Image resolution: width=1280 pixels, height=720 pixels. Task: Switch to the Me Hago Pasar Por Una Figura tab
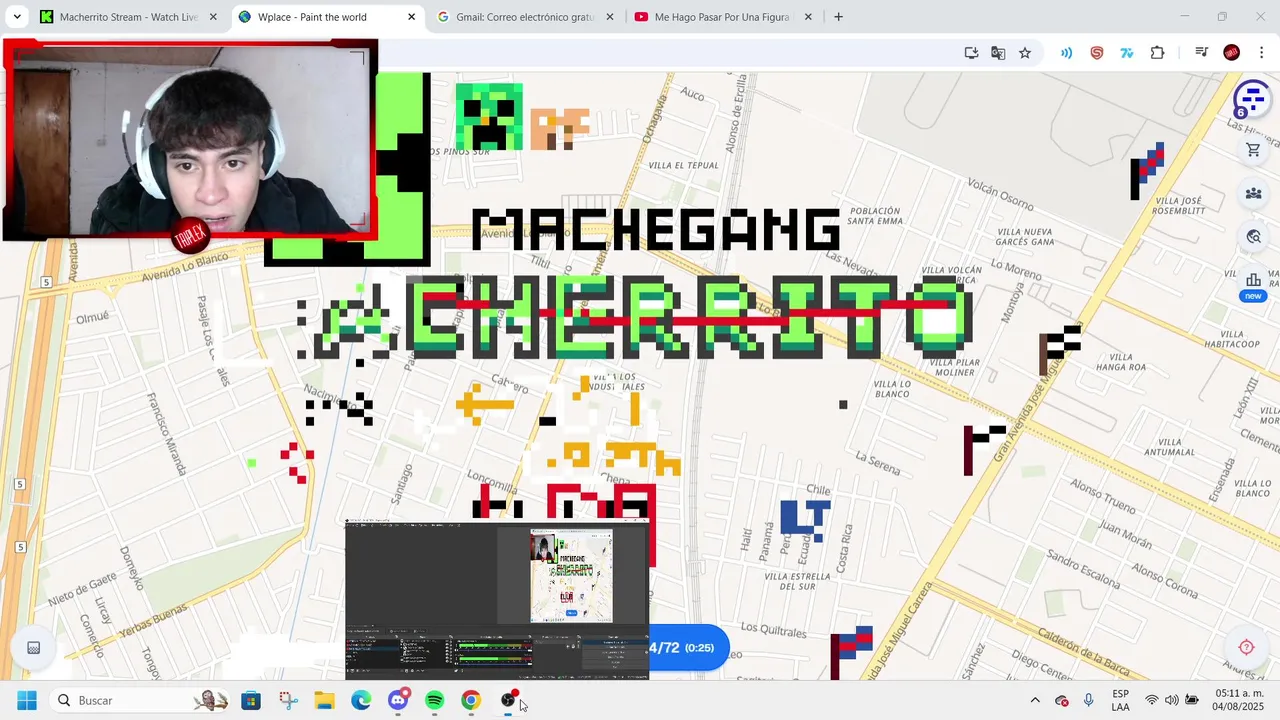coord(722,17)
